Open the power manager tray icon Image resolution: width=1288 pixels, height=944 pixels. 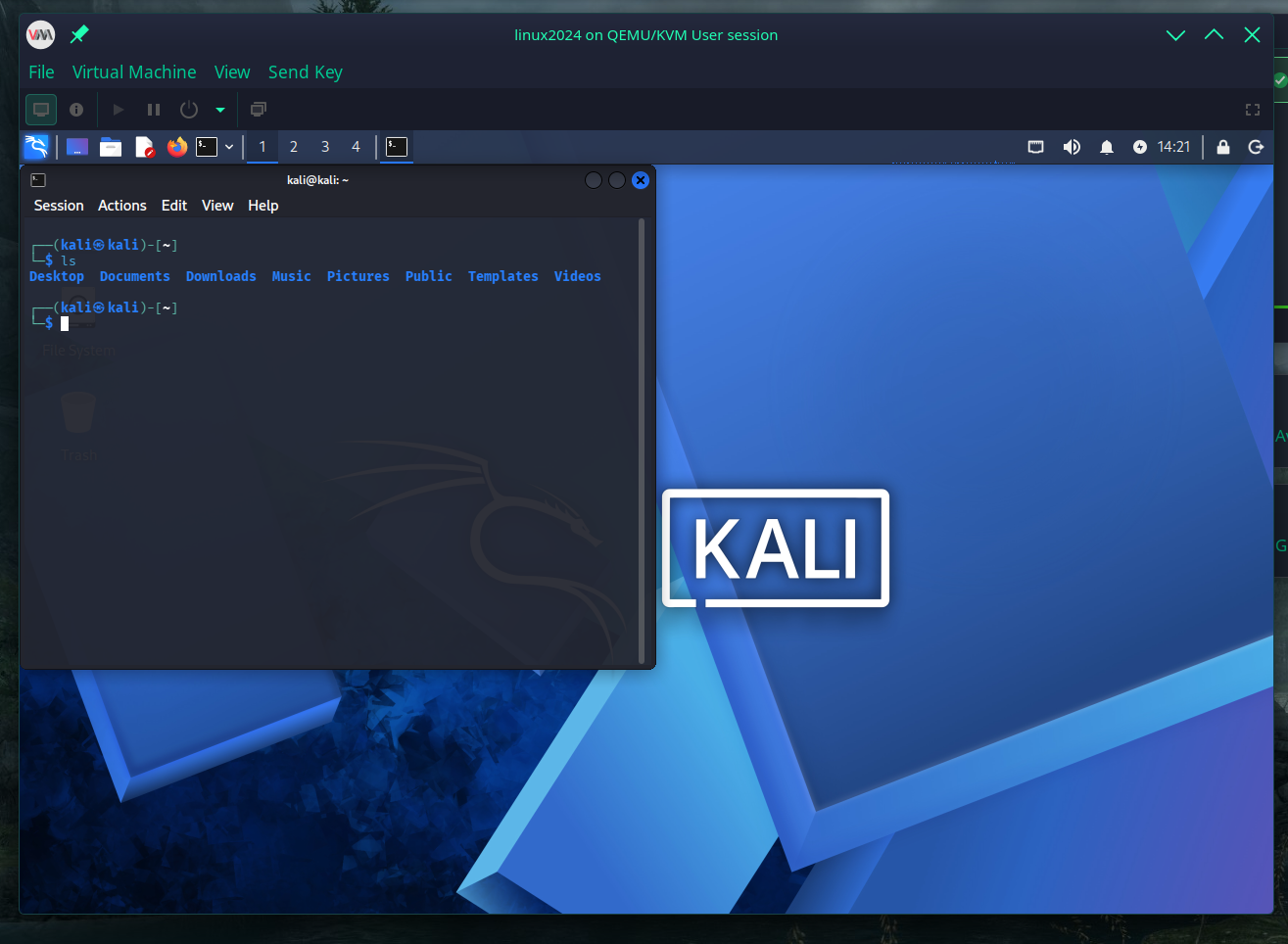pos(1140,147)
